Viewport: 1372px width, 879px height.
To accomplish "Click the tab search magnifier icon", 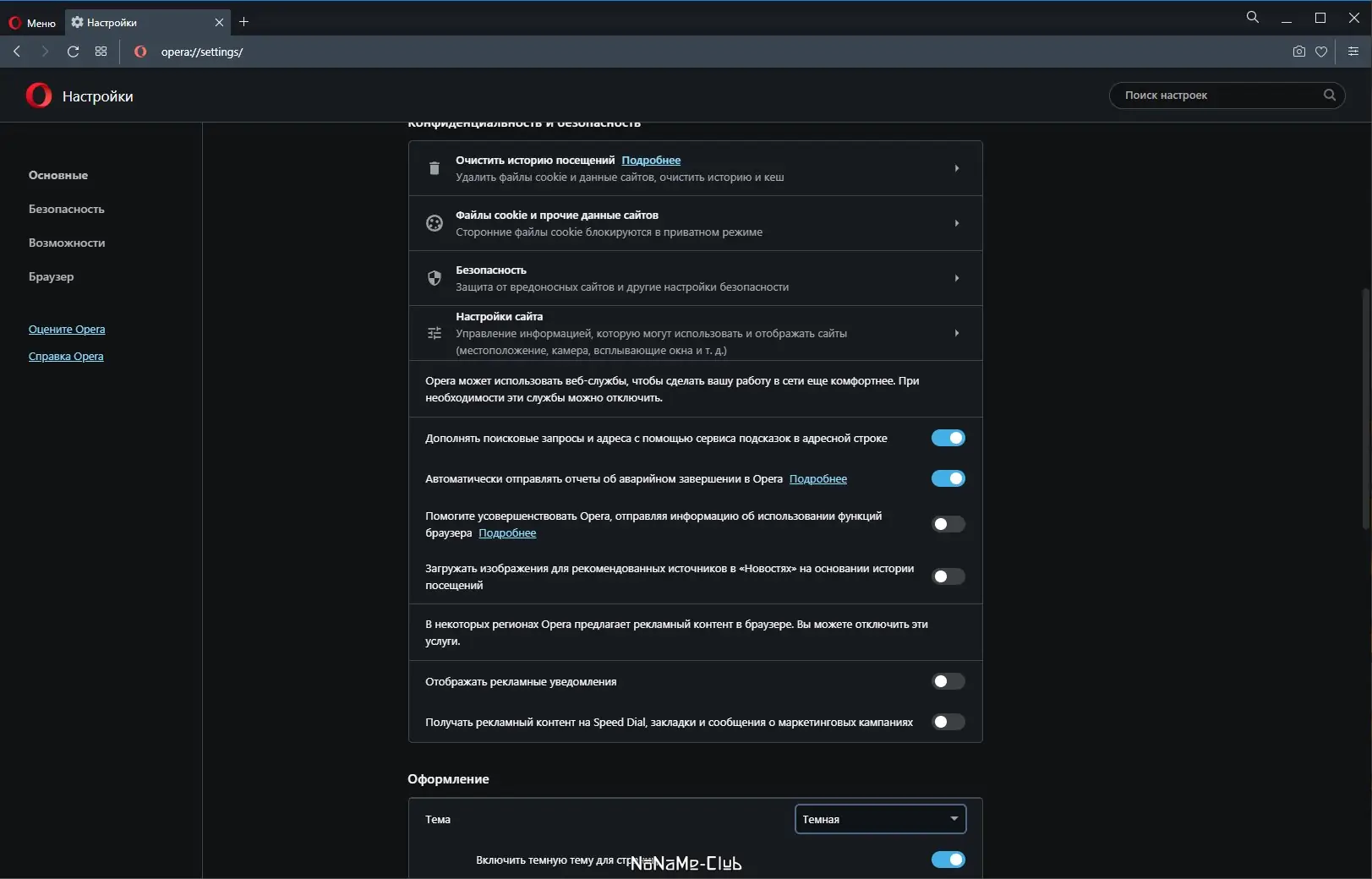I will 1253,18.
